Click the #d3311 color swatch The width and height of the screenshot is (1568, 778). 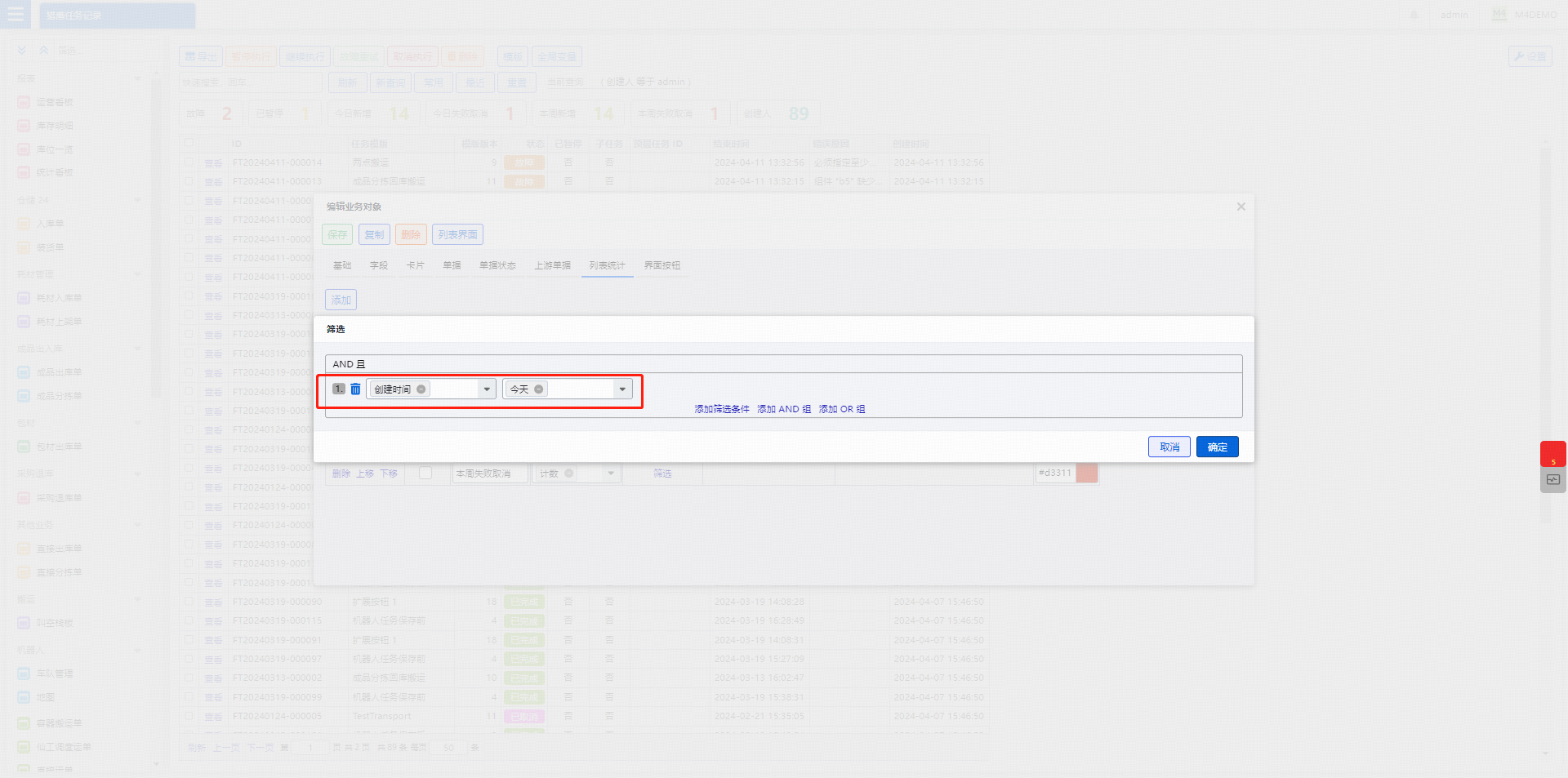[1087, 473]
